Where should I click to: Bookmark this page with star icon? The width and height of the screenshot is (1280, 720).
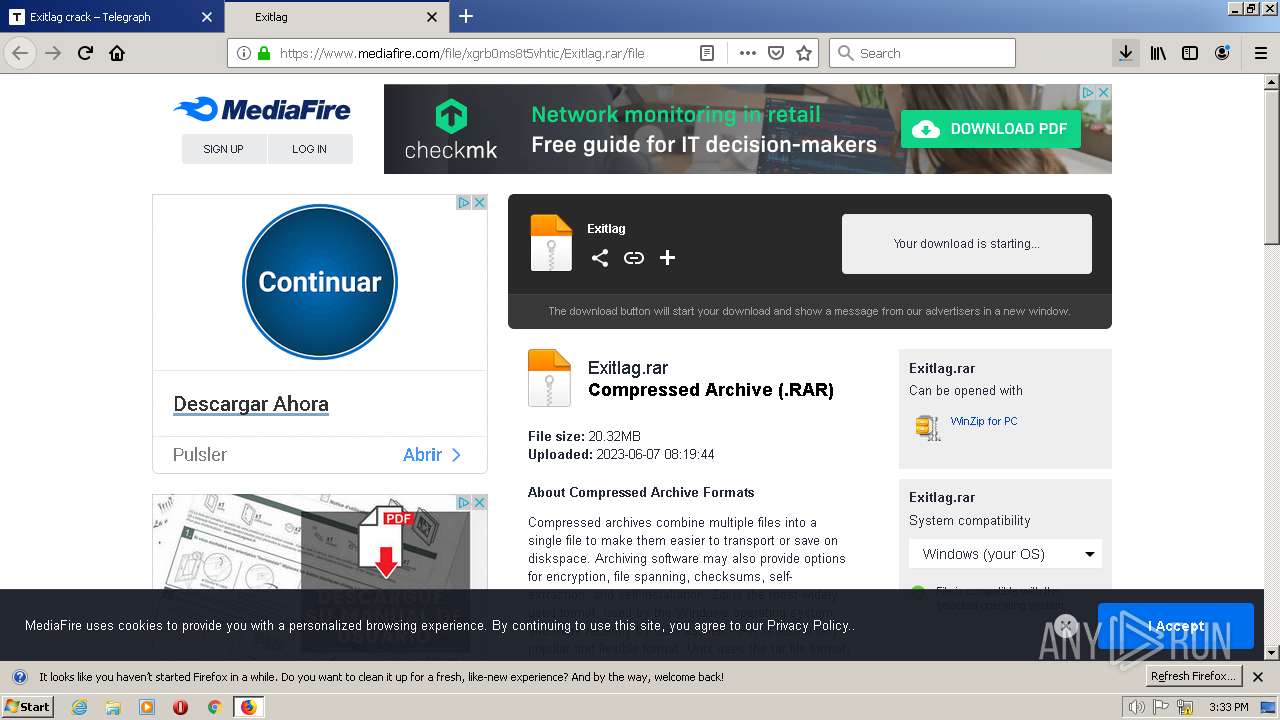803,53
